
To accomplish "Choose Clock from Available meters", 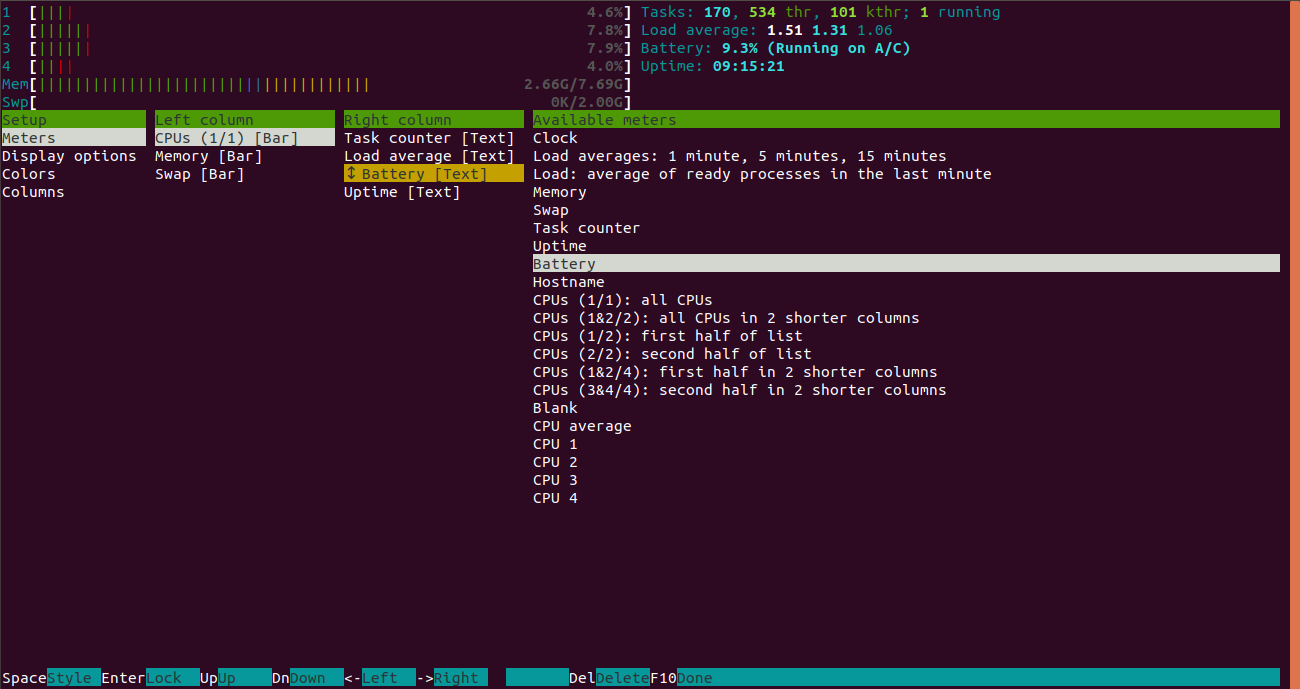I will click(555, 137).
